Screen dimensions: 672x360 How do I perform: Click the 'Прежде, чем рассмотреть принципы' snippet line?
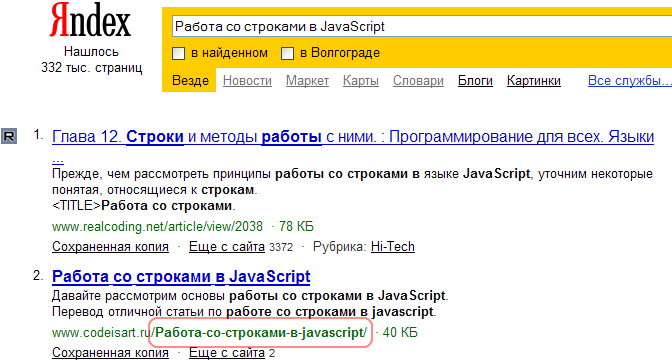[x=352, y=174]
